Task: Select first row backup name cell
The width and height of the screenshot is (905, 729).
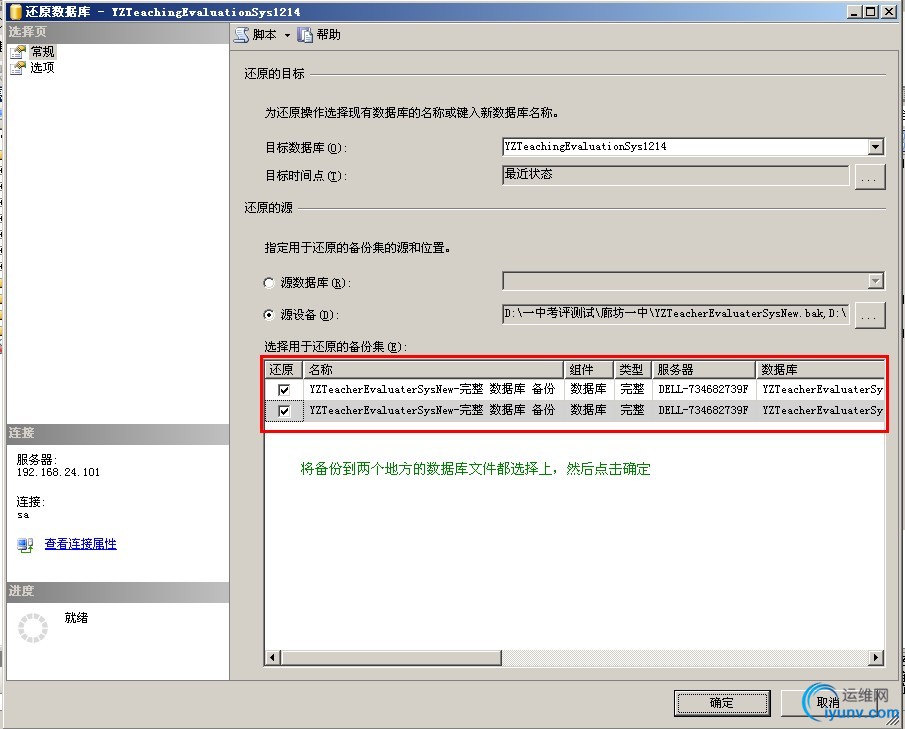Action: pos(433,390)
